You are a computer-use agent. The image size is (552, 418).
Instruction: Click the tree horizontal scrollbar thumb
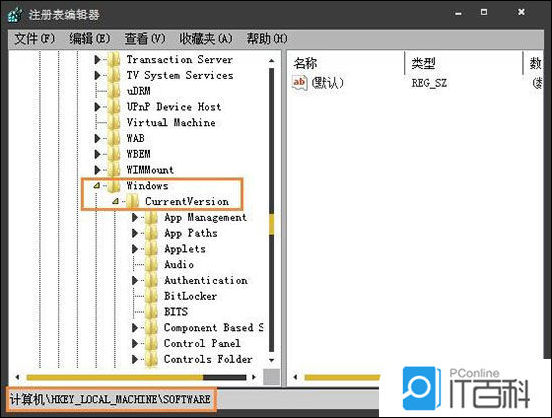point(115,378)
